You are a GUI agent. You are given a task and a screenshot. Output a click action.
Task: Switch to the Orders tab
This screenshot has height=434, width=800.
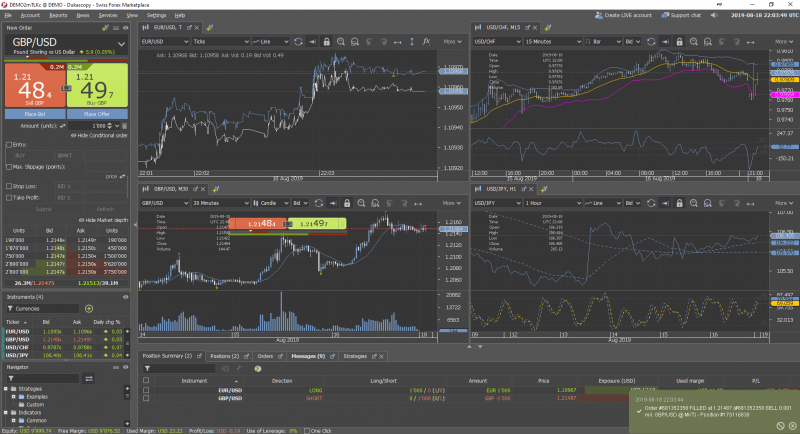pos(265,356)
